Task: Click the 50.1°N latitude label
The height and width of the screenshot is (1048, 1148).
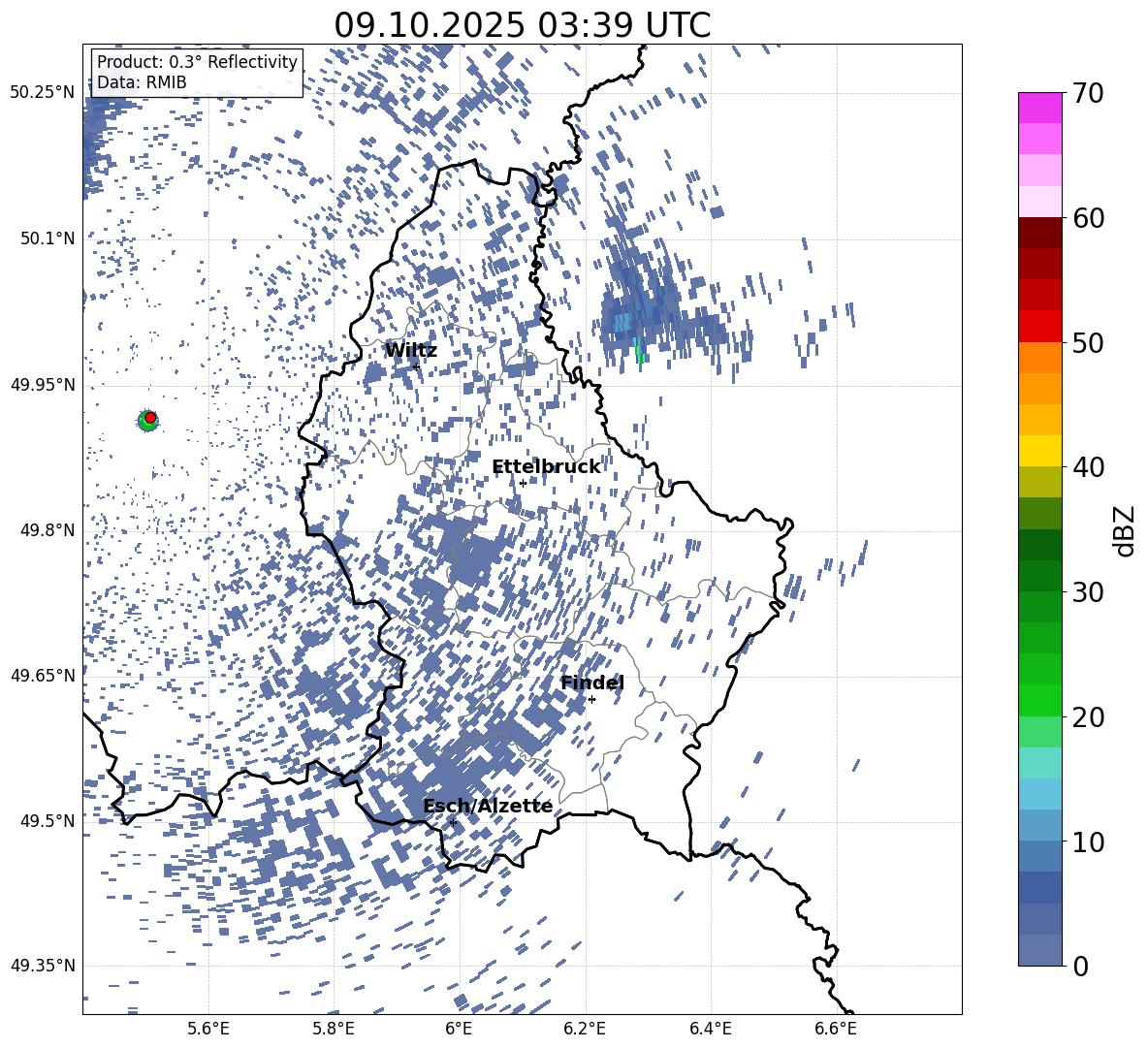Action: [48, 238]
